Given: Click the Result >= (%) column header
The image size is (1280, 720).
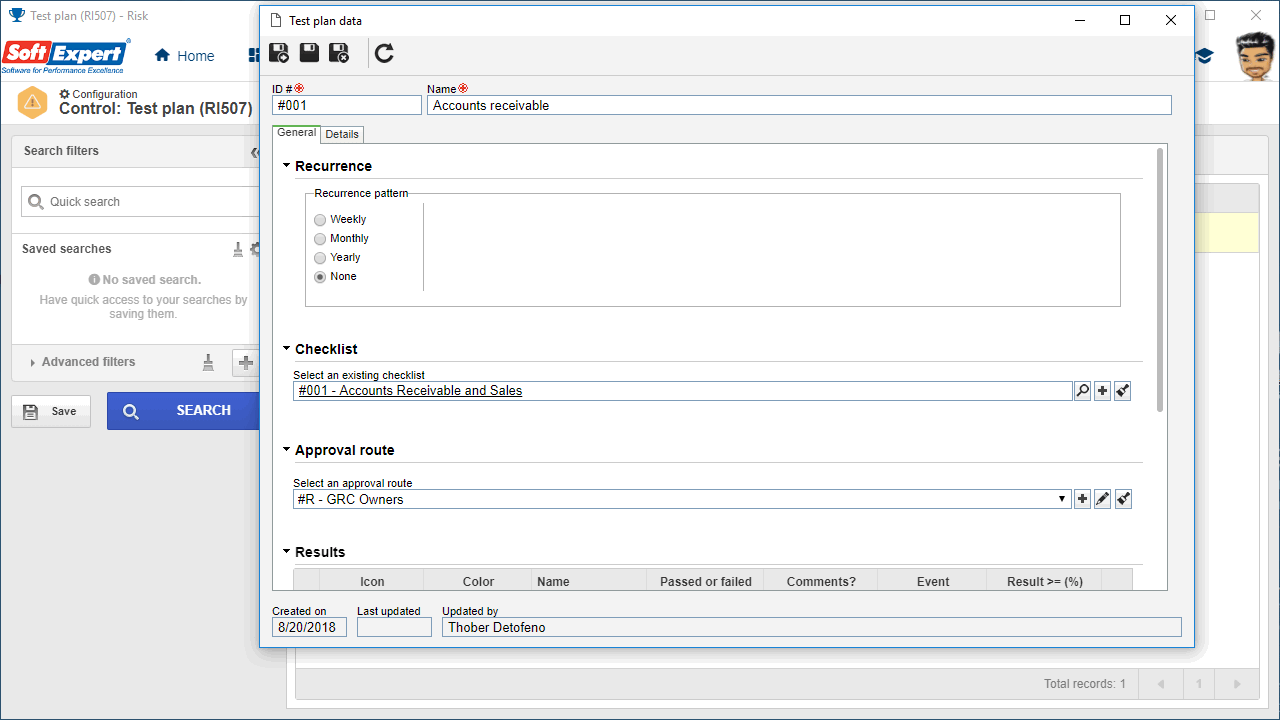Looking at the screenshot, I should click(x=1045, y=581).
